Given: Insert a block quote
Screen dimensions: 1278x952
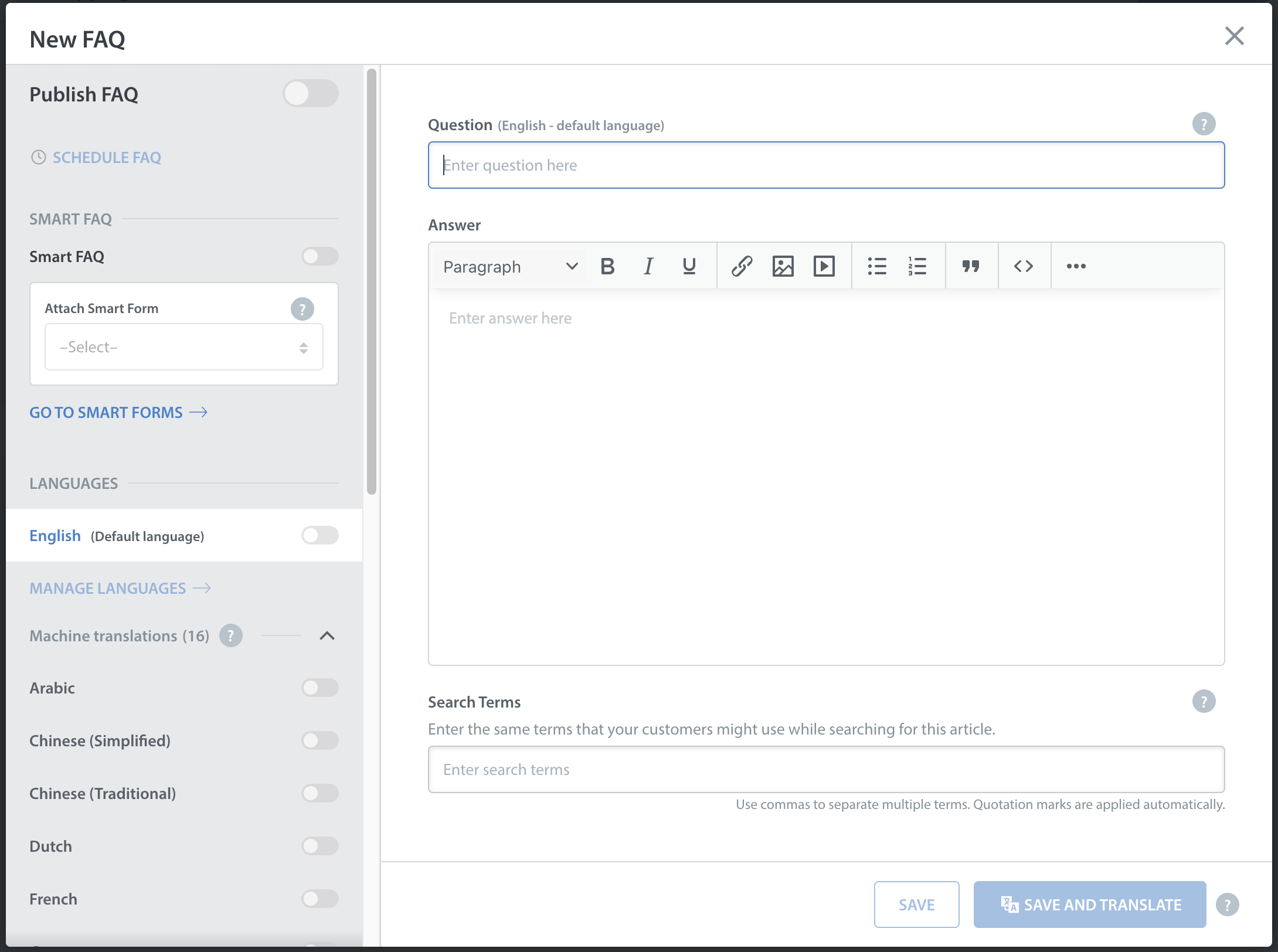Looking at the screenshot, I should tap(971, 266).
